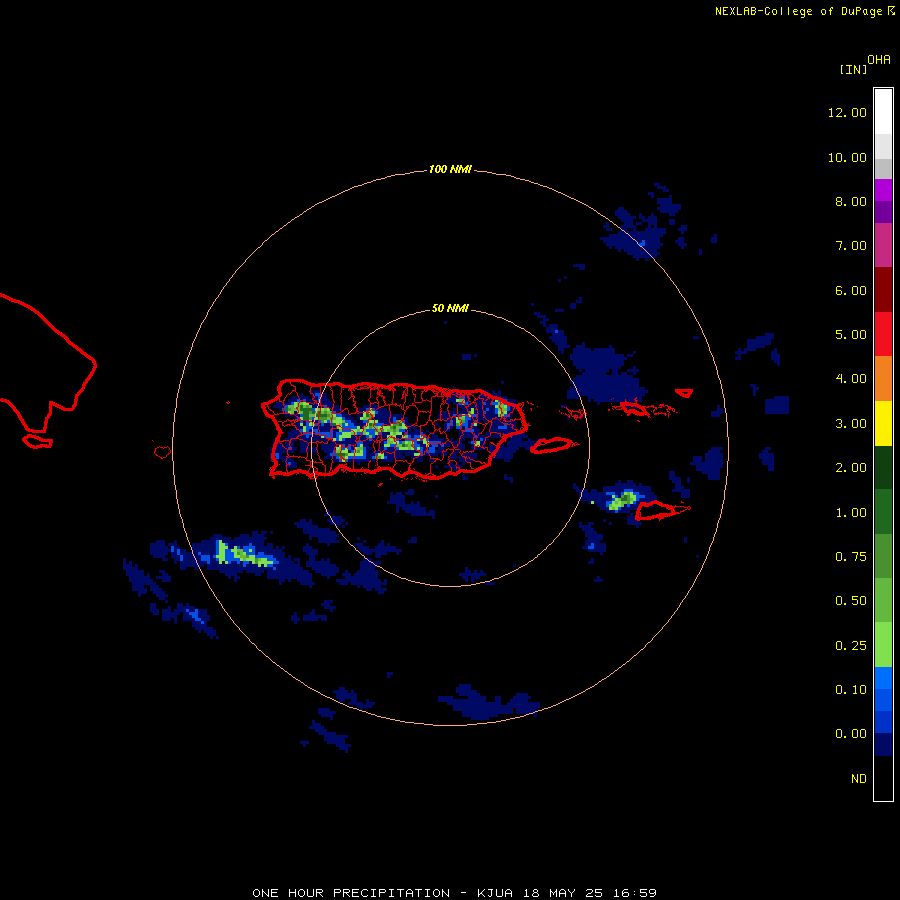Select the yellow swatch beside 3.00
Image resolution: width=900 pixels, height=900 pixels.
click(883, 423)
